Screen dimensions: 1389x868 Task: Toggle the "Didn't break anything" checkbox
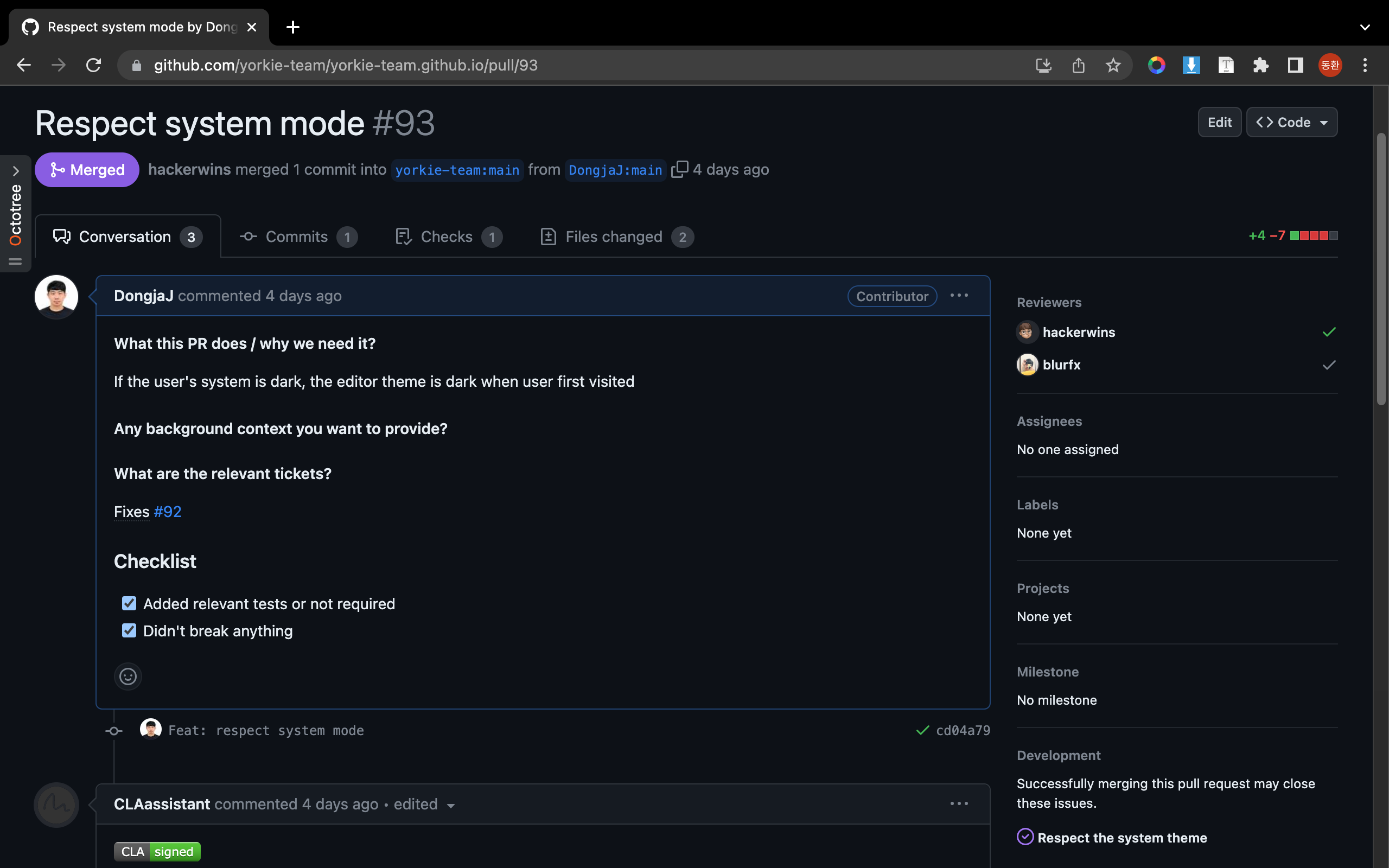[x=129, y=630]
